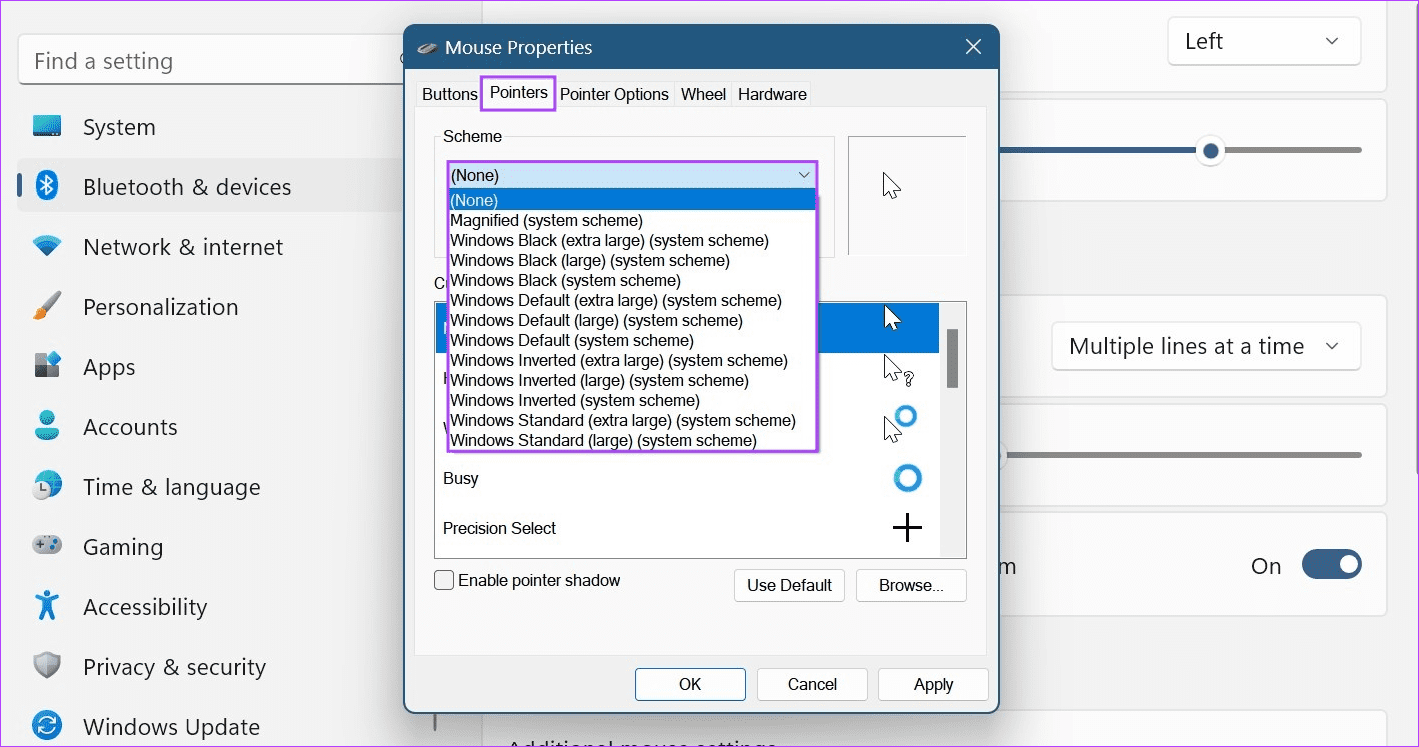Open the Left dropdown in Settings
This screenshot has width=1419, height=747.
1264,41
